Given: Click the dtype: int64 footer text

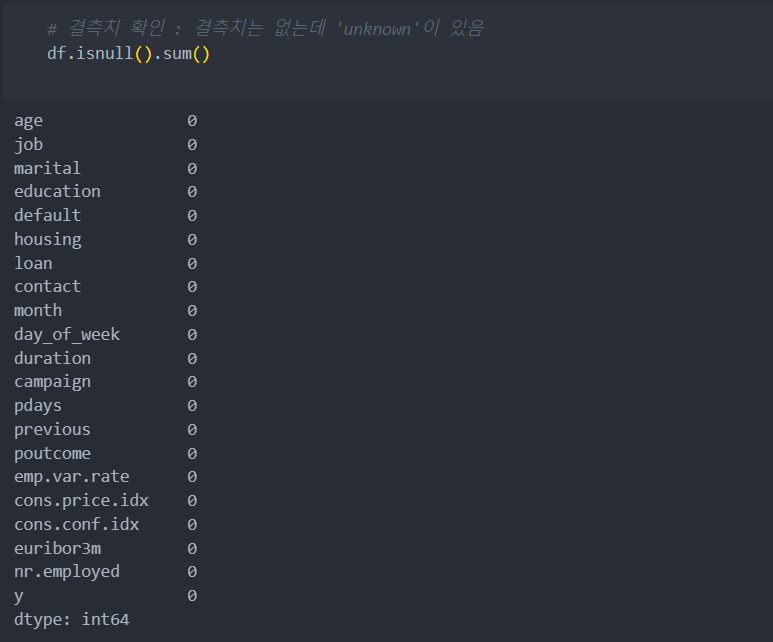Looking at the screenshot, I should [x=72, y=620].
